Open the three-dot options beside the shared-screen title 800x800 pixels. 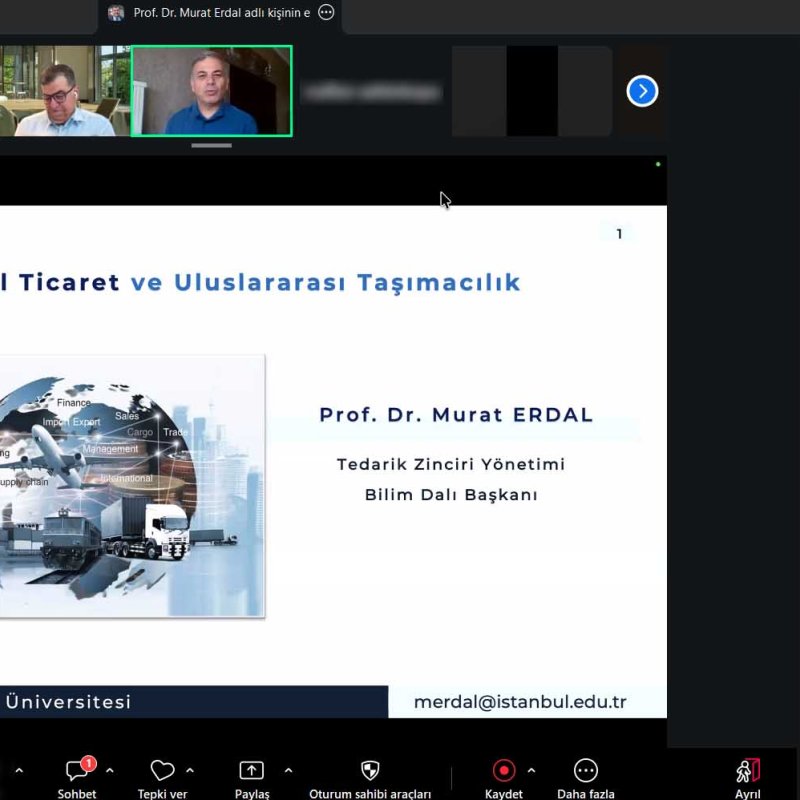pyautogui.click(x=326, y=12)
